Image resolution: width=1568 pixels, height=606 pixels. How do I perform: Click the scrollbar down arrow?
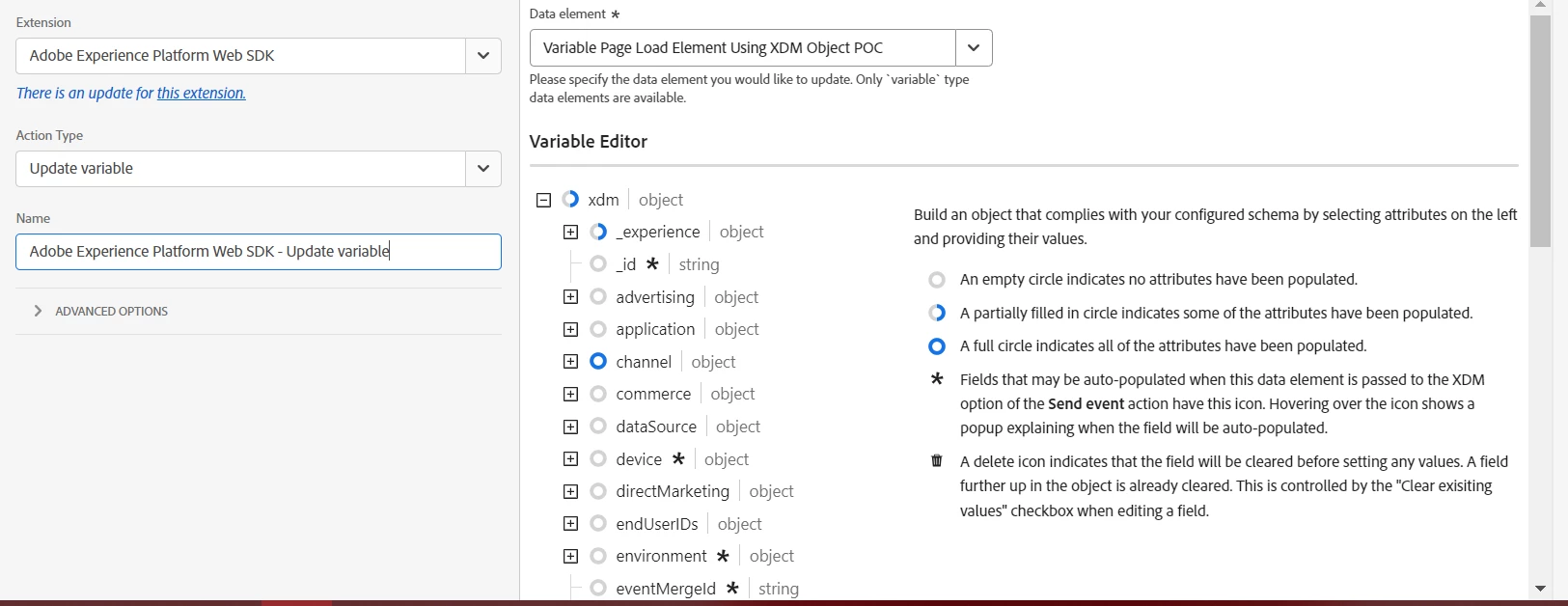pos(1540,588)
